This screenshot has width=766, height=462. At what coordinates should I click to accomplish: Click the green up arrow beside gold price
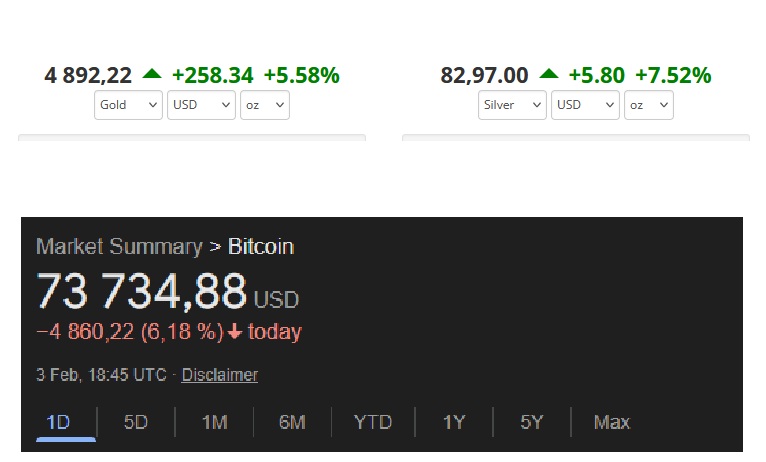point(152,74)
